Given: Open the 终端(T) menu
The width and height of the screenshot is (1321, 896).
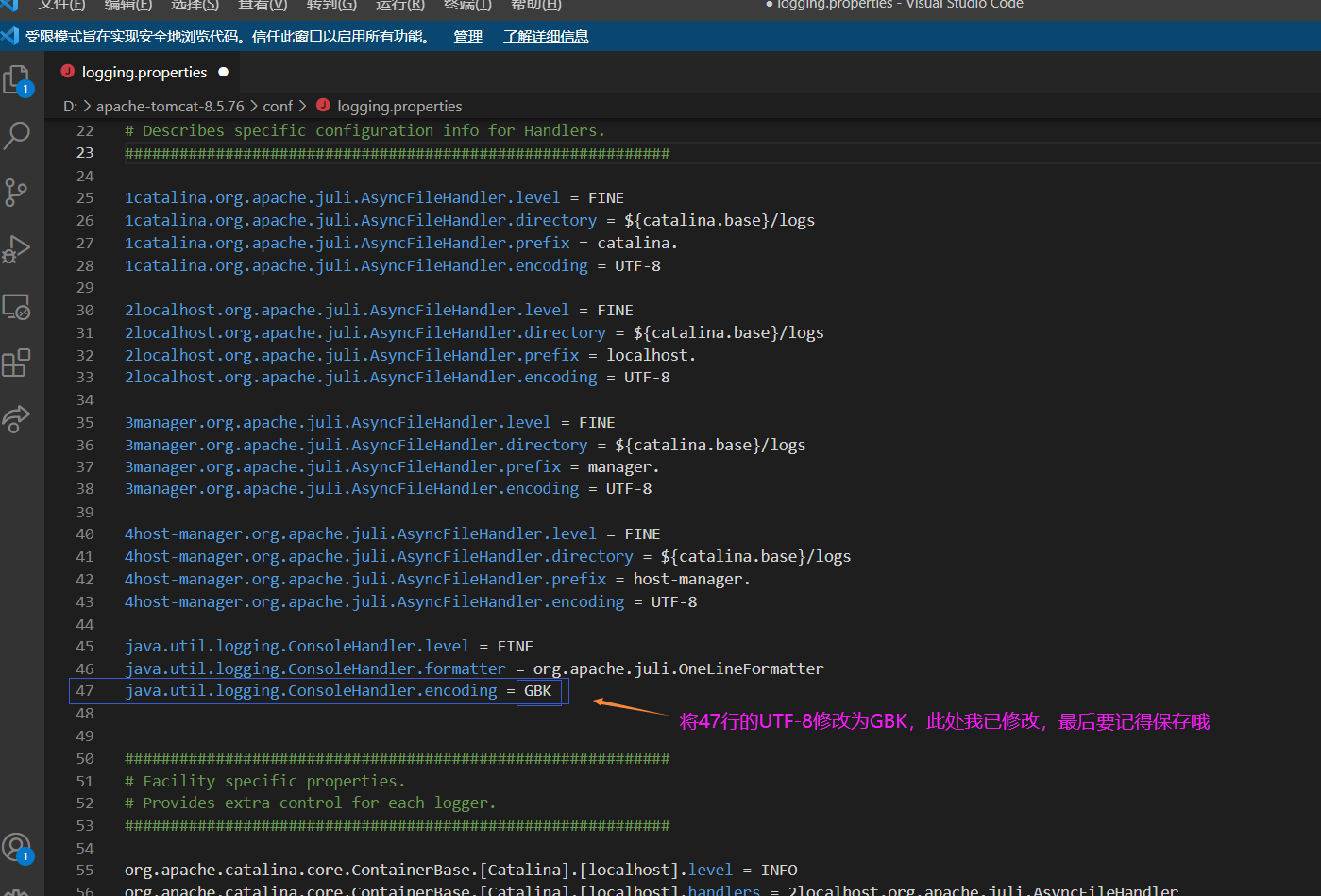Looking at the screenshot, I should point(467,5).
